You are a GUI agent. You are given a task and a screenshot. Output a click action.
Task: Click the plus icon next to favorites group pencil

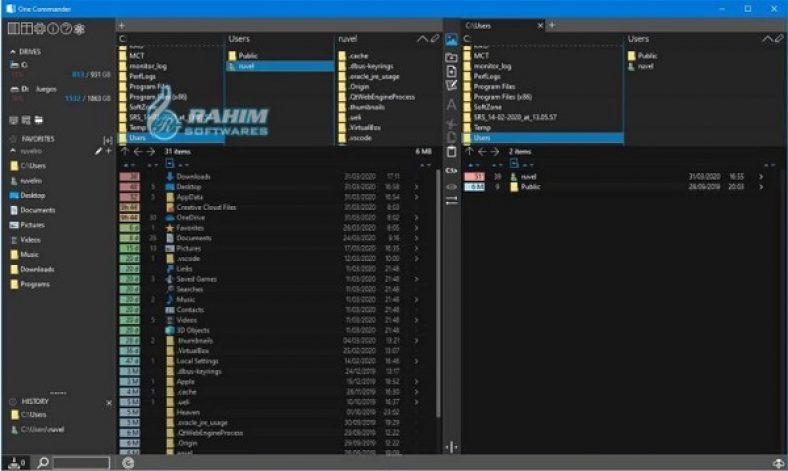[x=108, y=151]
